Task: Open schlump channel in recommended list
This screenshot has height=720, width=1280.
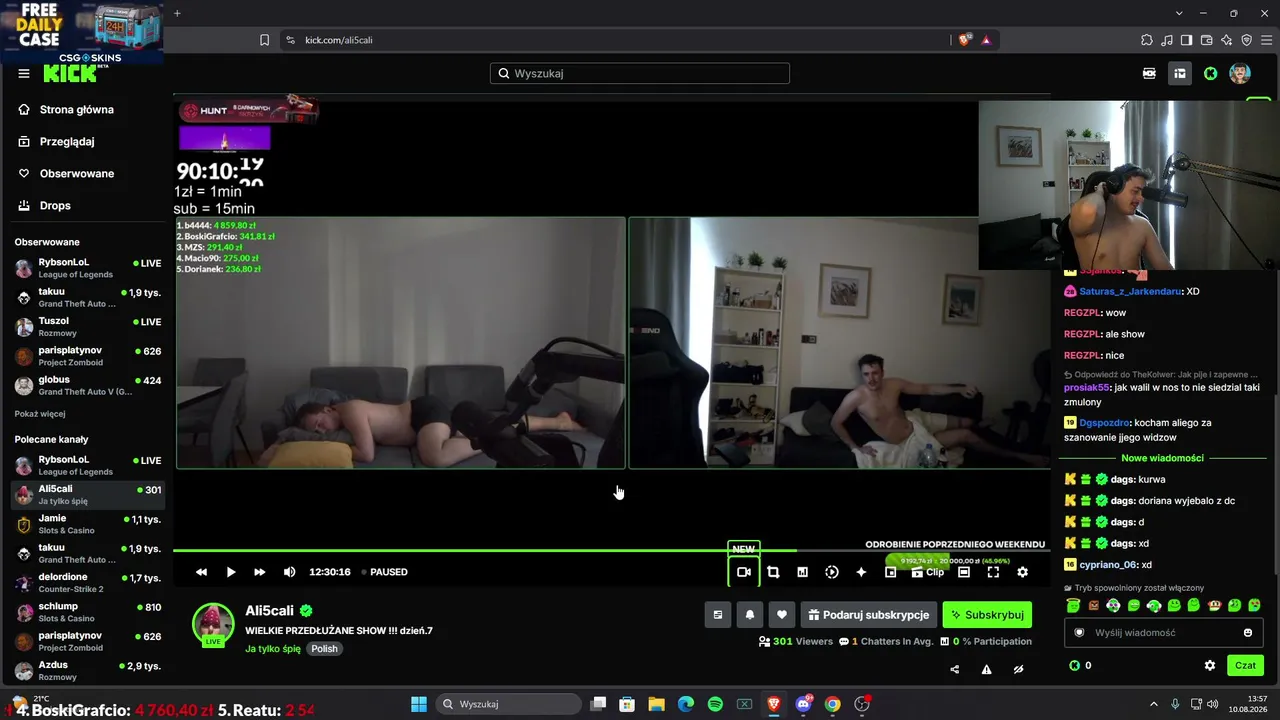Action: 87,612
